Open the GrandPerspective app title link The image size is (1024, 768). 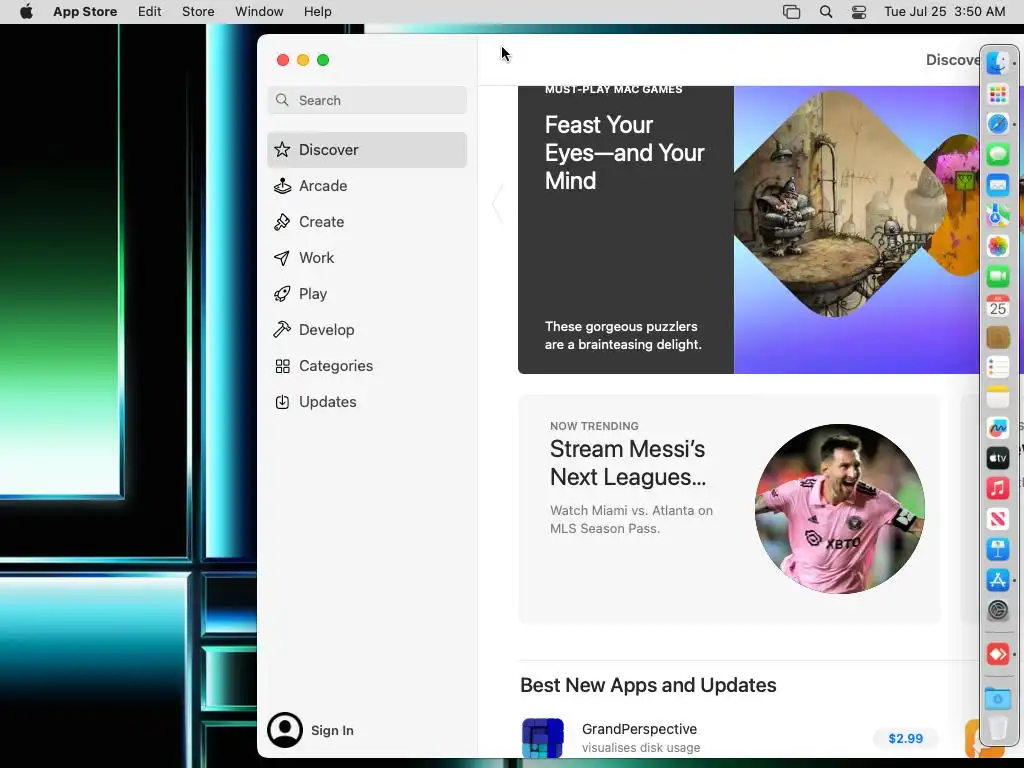(639, 729)
